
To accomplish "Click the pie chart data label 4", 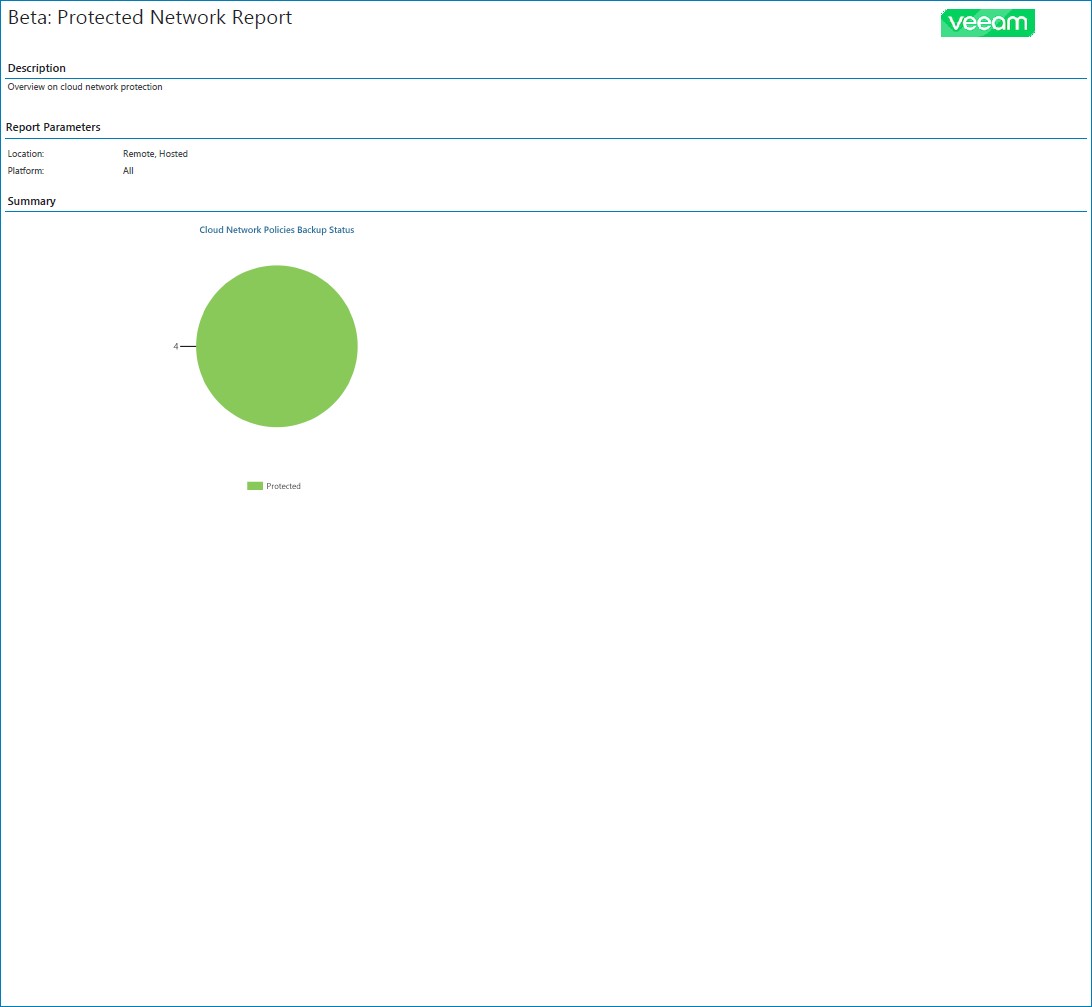I will pos(176,346).
